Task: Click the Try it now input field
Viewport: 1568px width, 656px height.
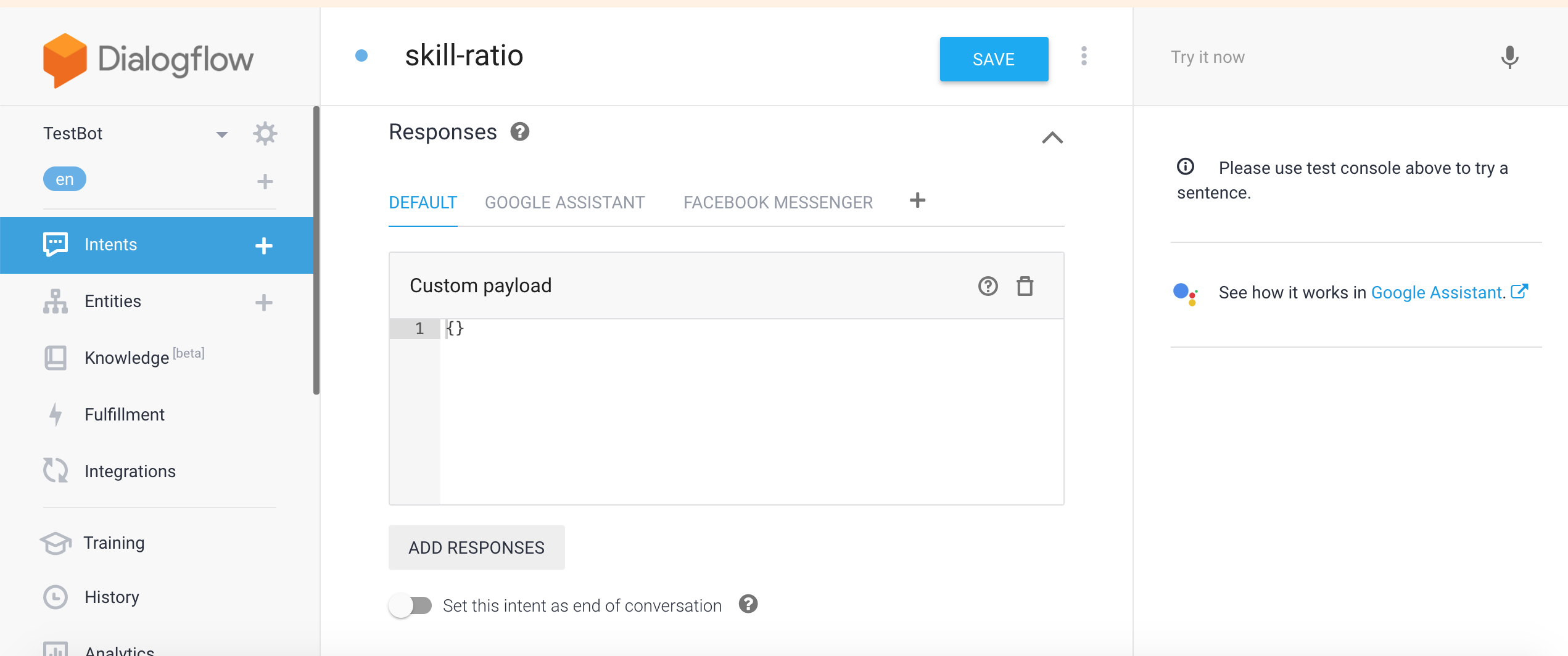Action: pyautogui.click(x=1326, y=57)
